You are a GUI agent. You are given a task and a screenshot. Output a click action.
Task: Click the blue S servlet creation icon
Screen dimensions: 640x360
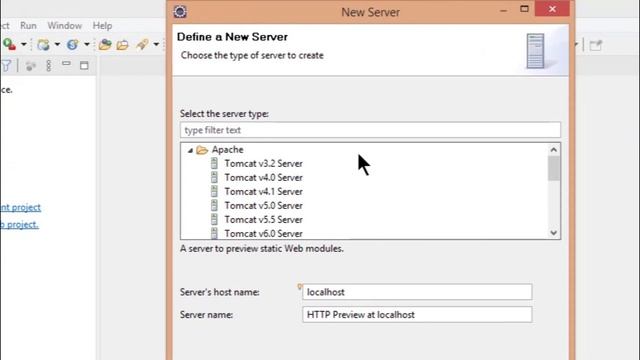pyautogui.click(x=73, y=44)
